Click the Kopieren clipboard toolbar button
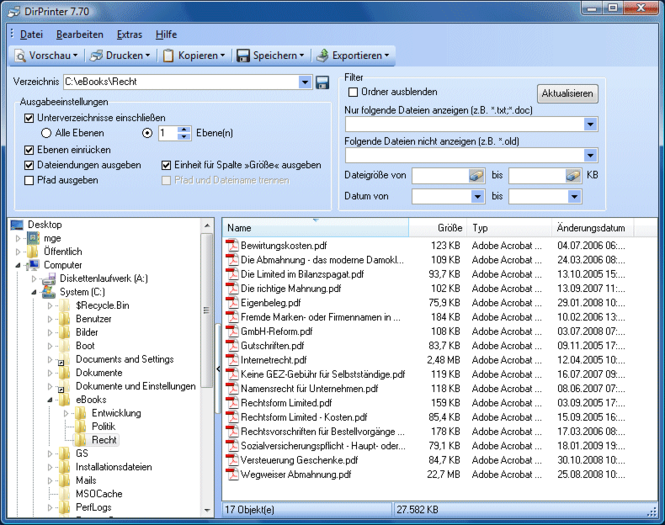 tap(194, 56)
